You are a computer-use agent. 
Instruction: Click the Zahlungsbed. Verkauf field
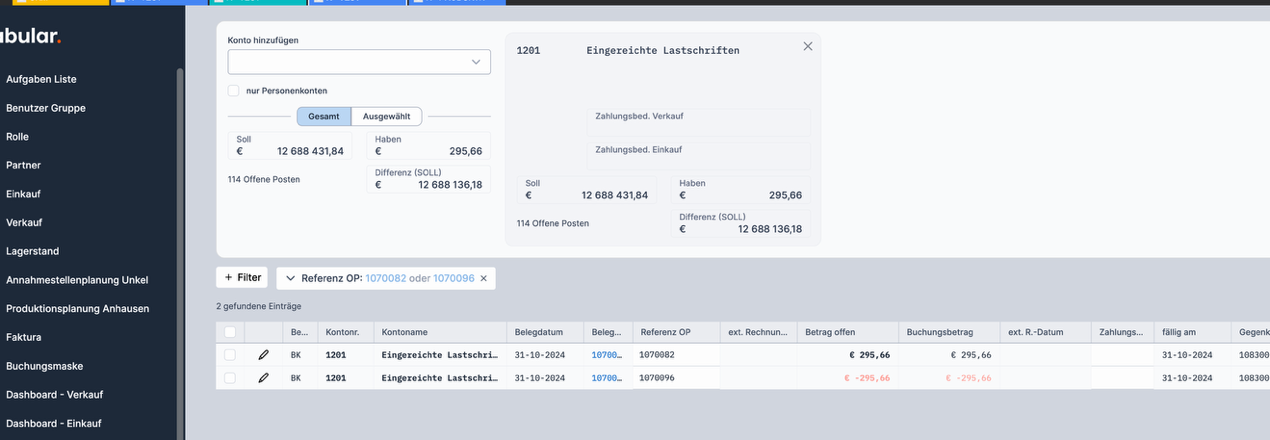click(x=697, y=123)
